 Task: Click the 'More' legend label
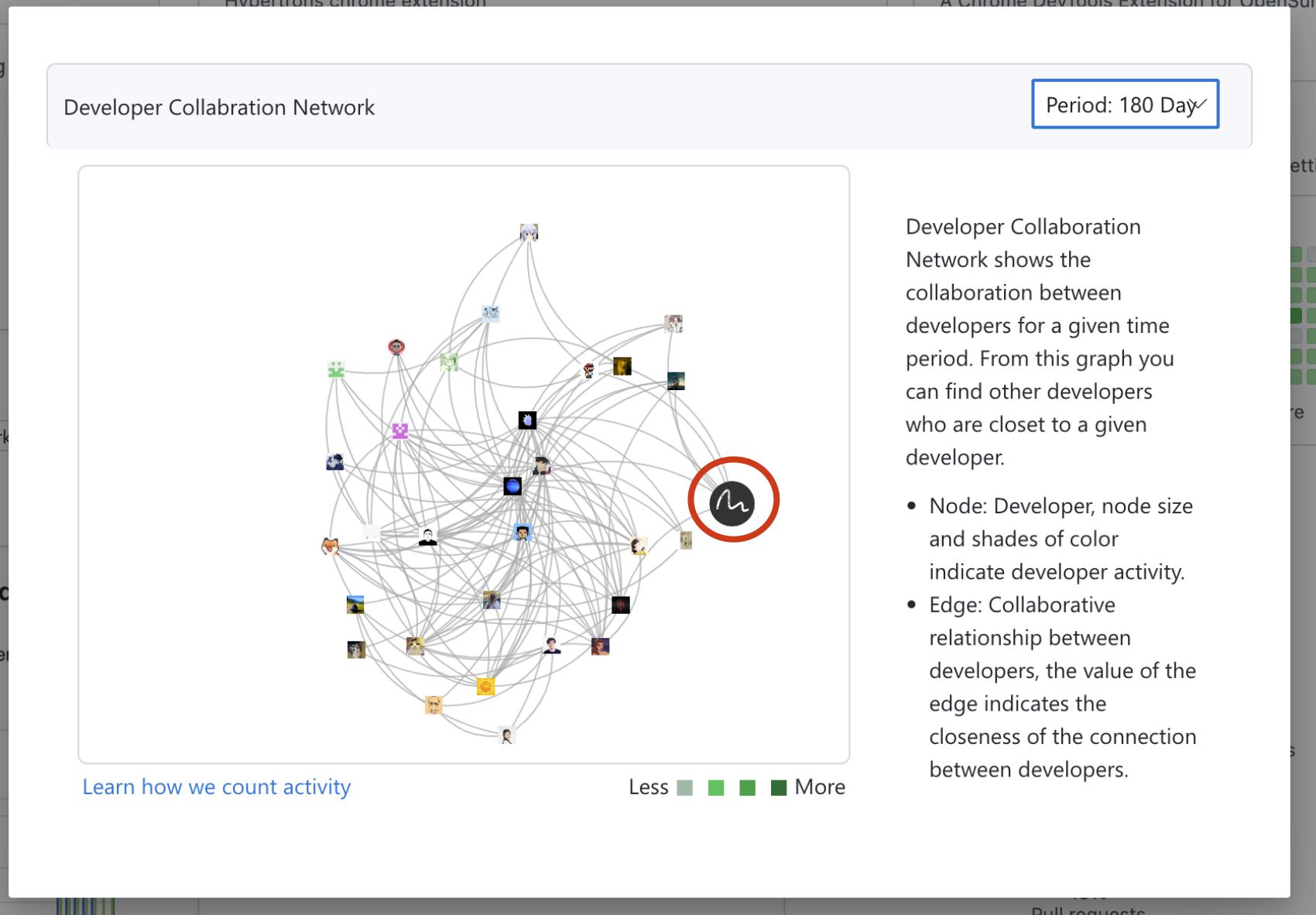click(821, 787)
